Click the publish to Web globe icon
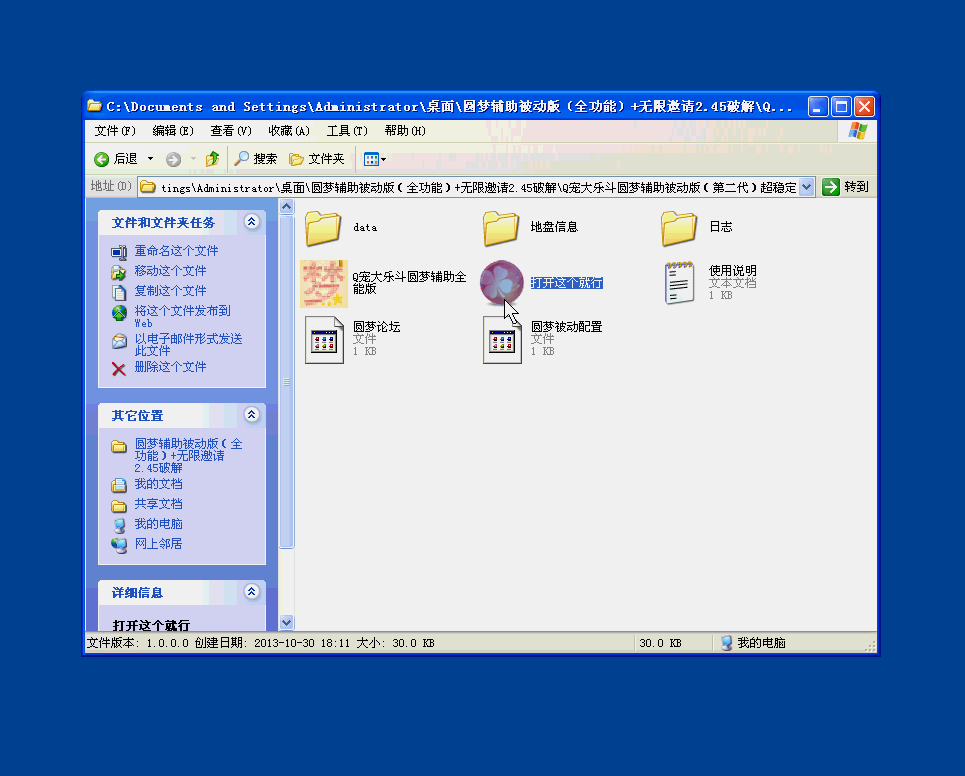 click(119, 313)
